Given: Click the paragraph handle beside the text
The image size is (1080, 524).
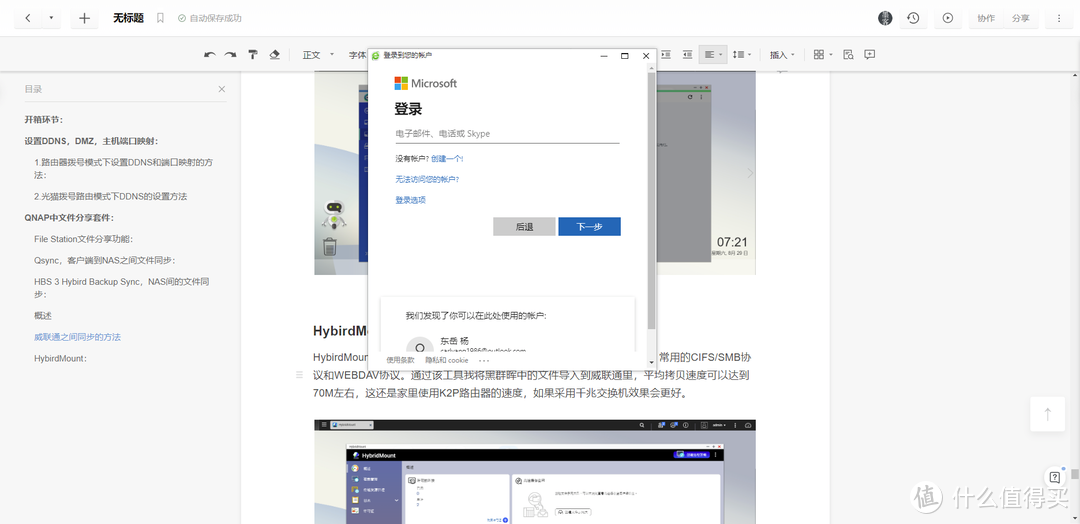Looking at the screenshot, I should (299, 375).
